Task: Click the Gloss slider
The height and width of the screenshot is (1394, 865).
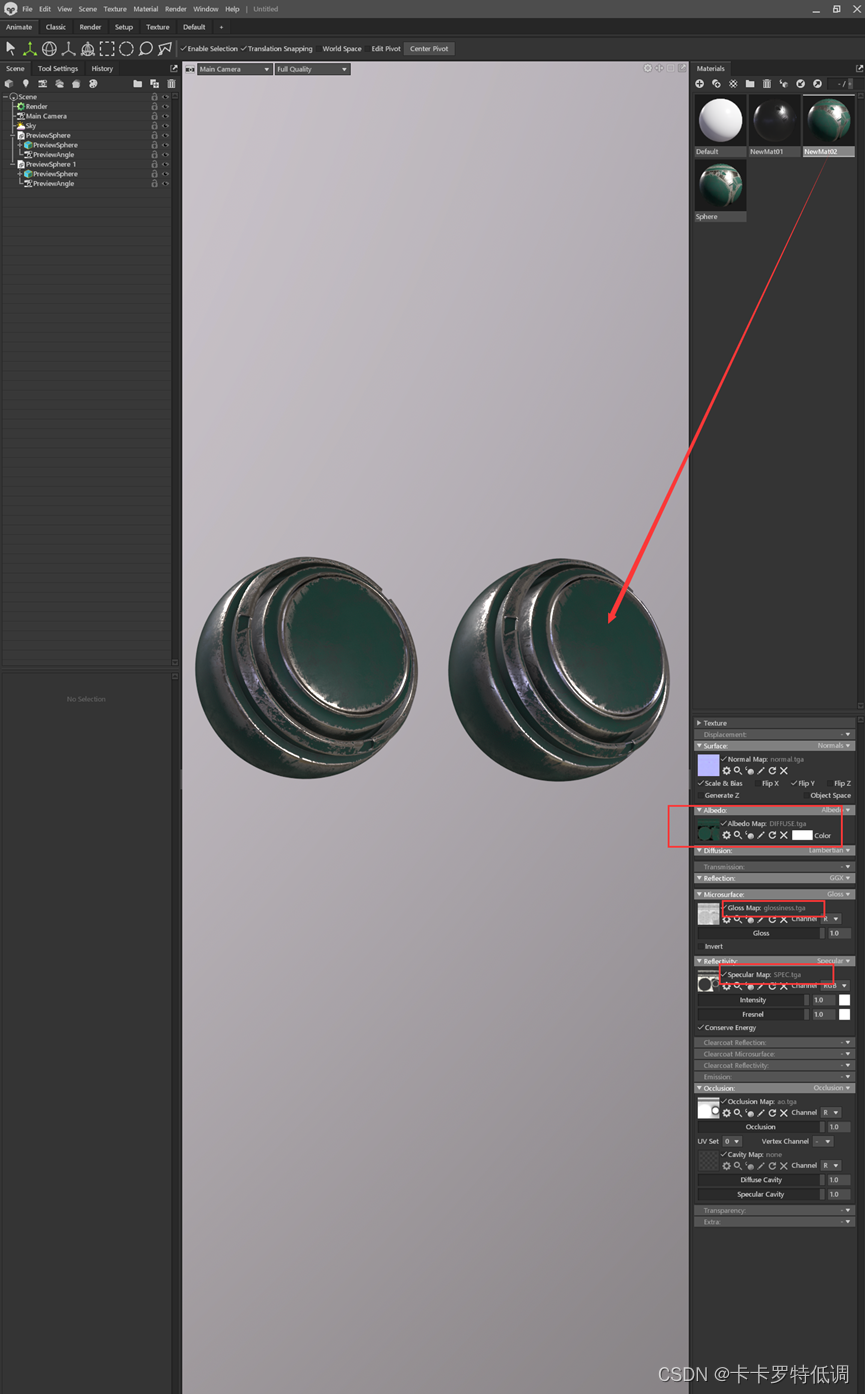Action: [x=761, y=933]
